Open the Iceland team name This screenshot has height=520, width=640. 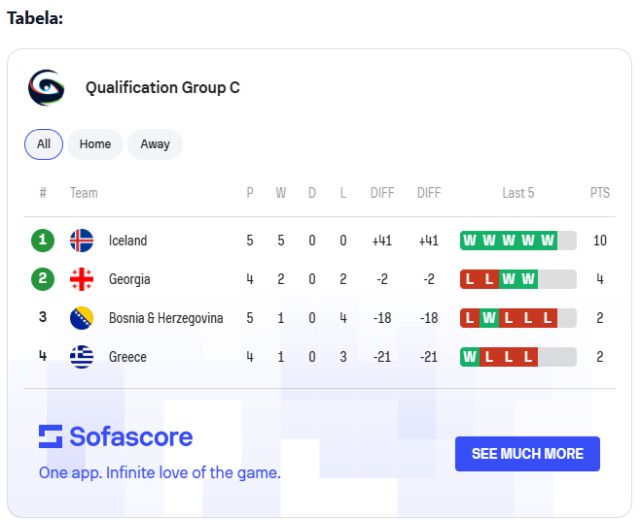(x=128, y=240)
